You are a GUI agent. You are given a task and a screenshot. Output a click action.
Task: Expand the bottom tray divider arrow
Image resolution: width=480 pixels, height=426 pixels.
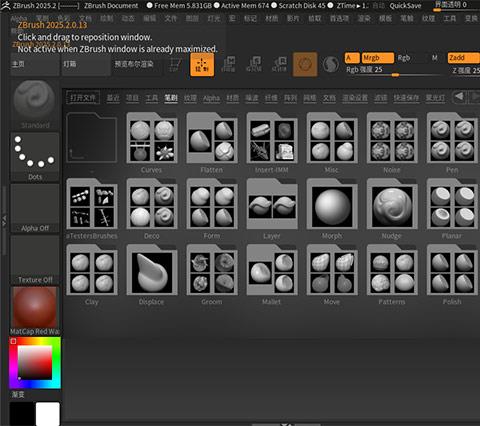pyautogui.click(x=287, y=424)
